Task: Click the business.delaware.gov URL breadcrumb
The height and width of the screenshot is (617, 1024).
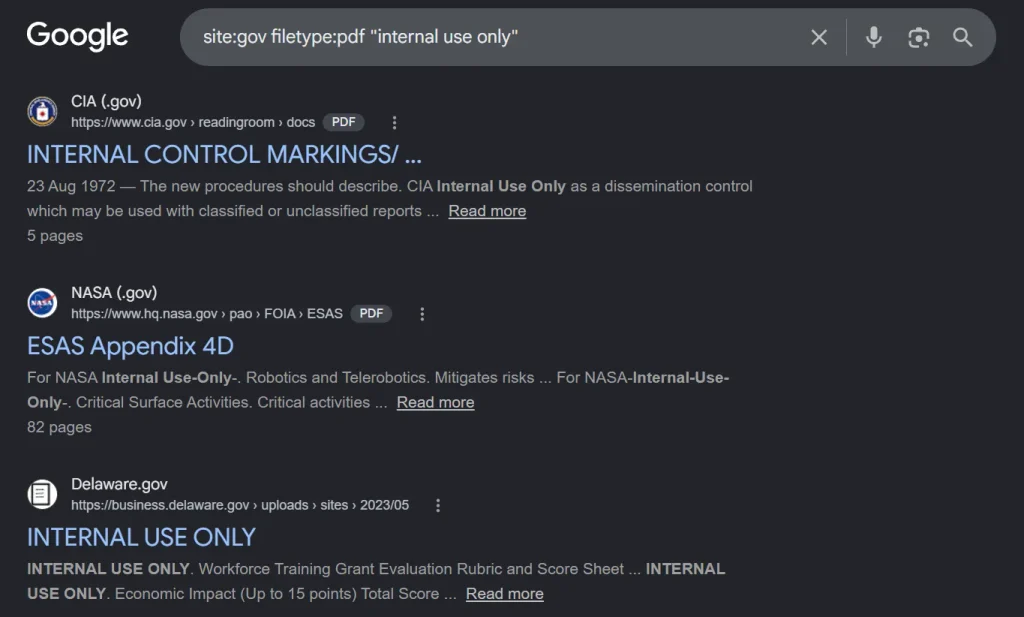Action: [x=240, y=505]
